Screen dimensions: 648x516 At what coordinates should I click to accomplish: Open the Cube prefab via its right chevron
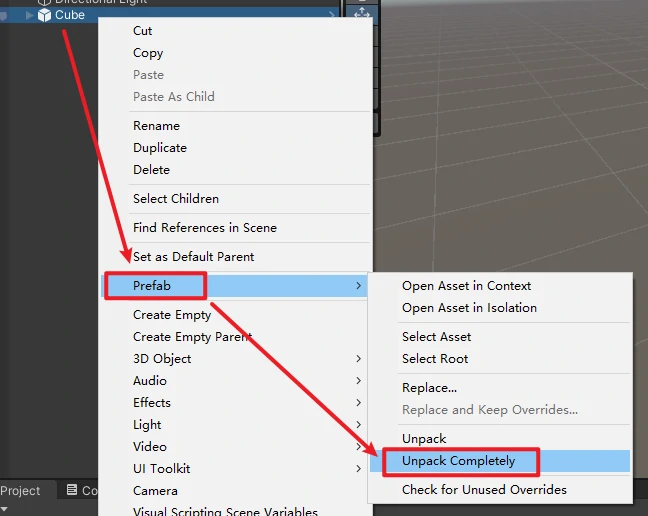tap(333, 15)
